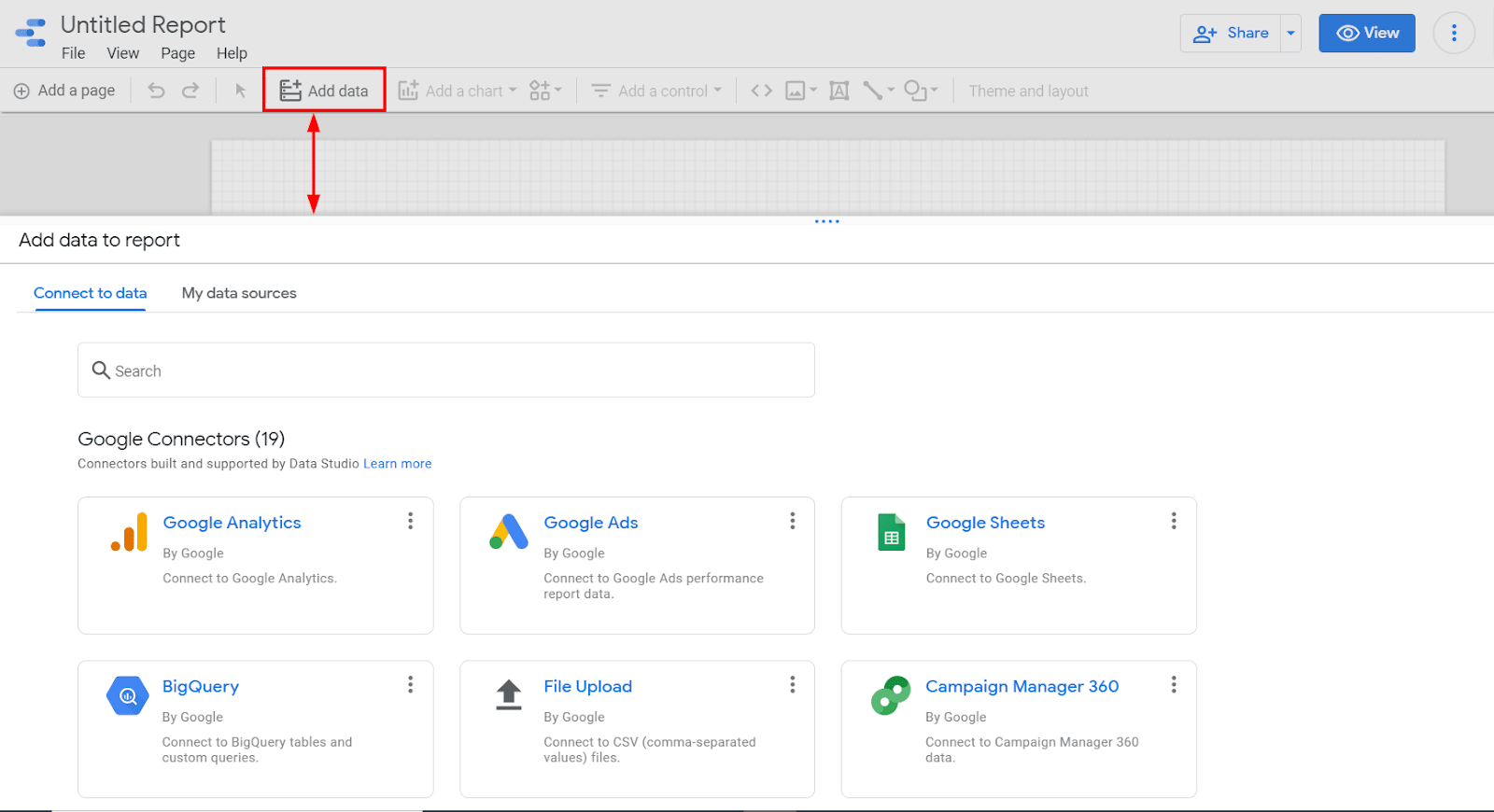1494x812 pixels.
Task: Open the community visualizations and components menu
Action: pos(545,91)
